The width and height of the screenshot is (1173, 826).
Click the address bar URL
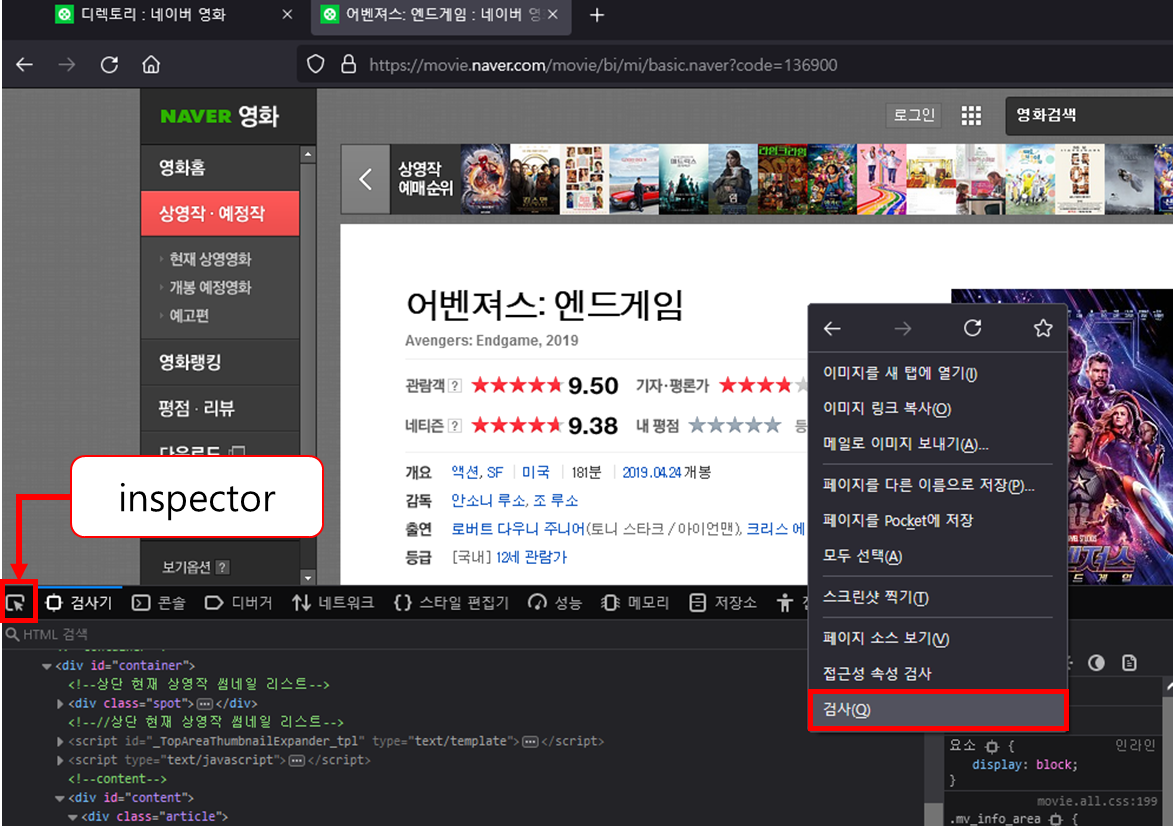coord(603,65)
